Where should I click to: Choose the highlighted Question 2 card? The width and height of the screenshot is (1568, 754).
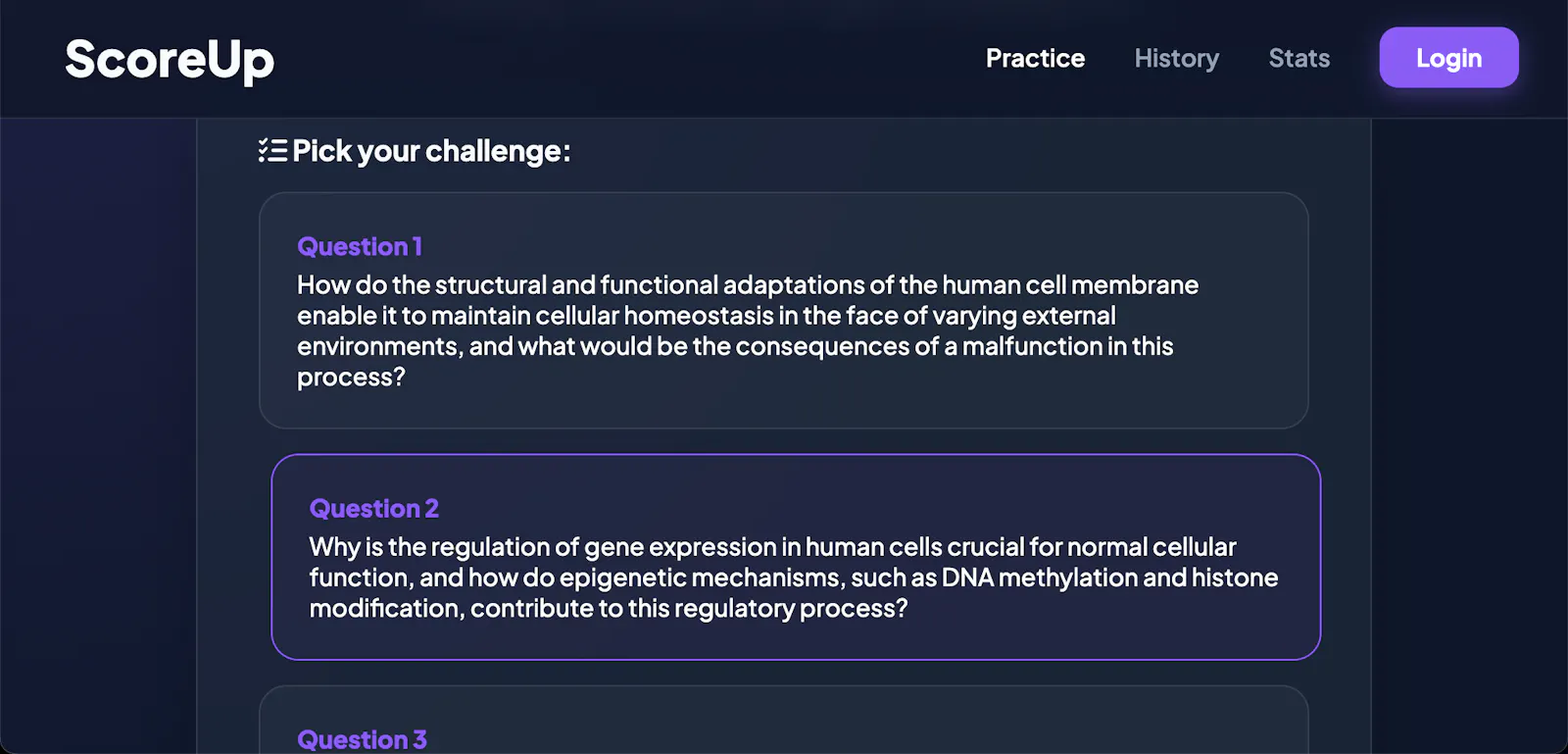pyautogui.click(x=796, y=557)
